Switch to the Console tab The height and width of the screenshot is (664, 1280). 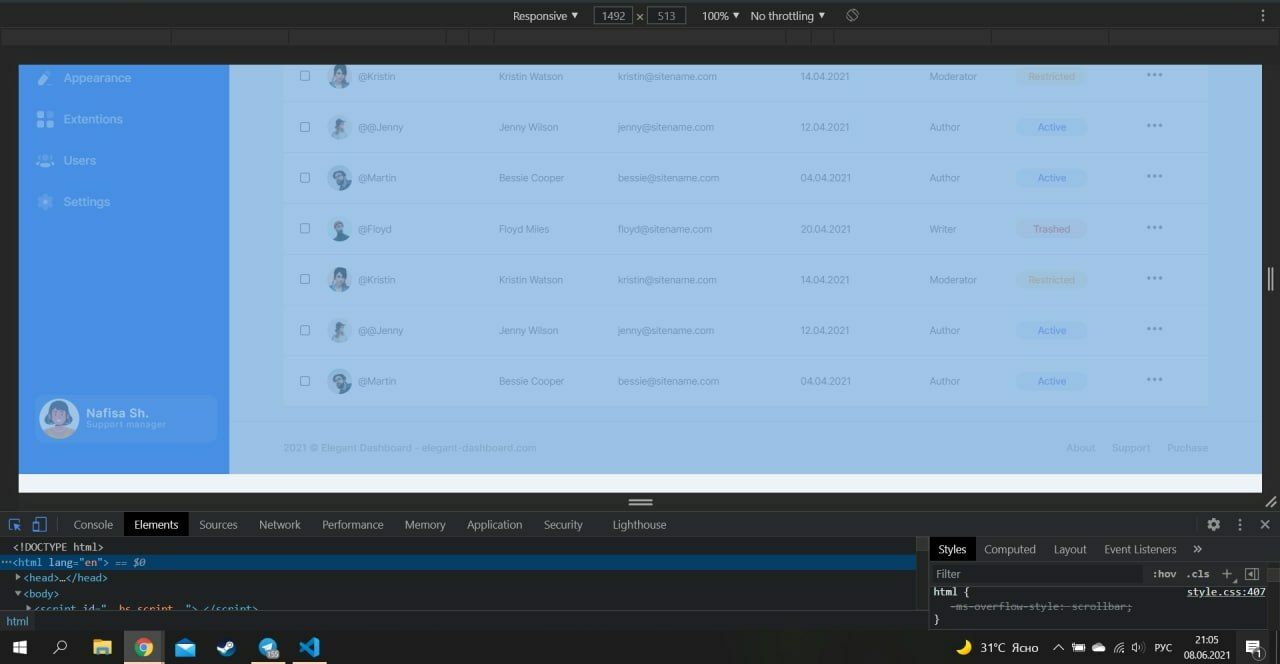tap(93, 524)
